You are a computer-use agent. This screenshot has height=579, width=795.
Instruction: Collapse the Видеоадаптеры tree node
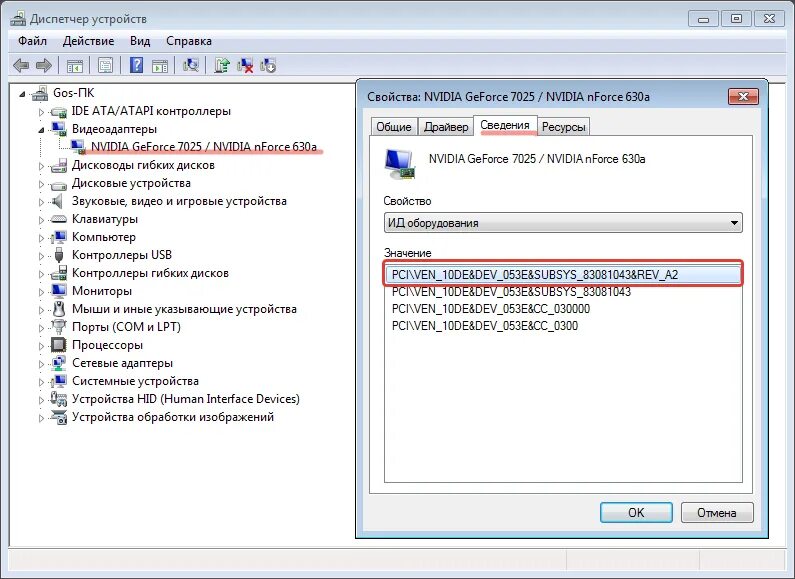click(x=41, y=130)
